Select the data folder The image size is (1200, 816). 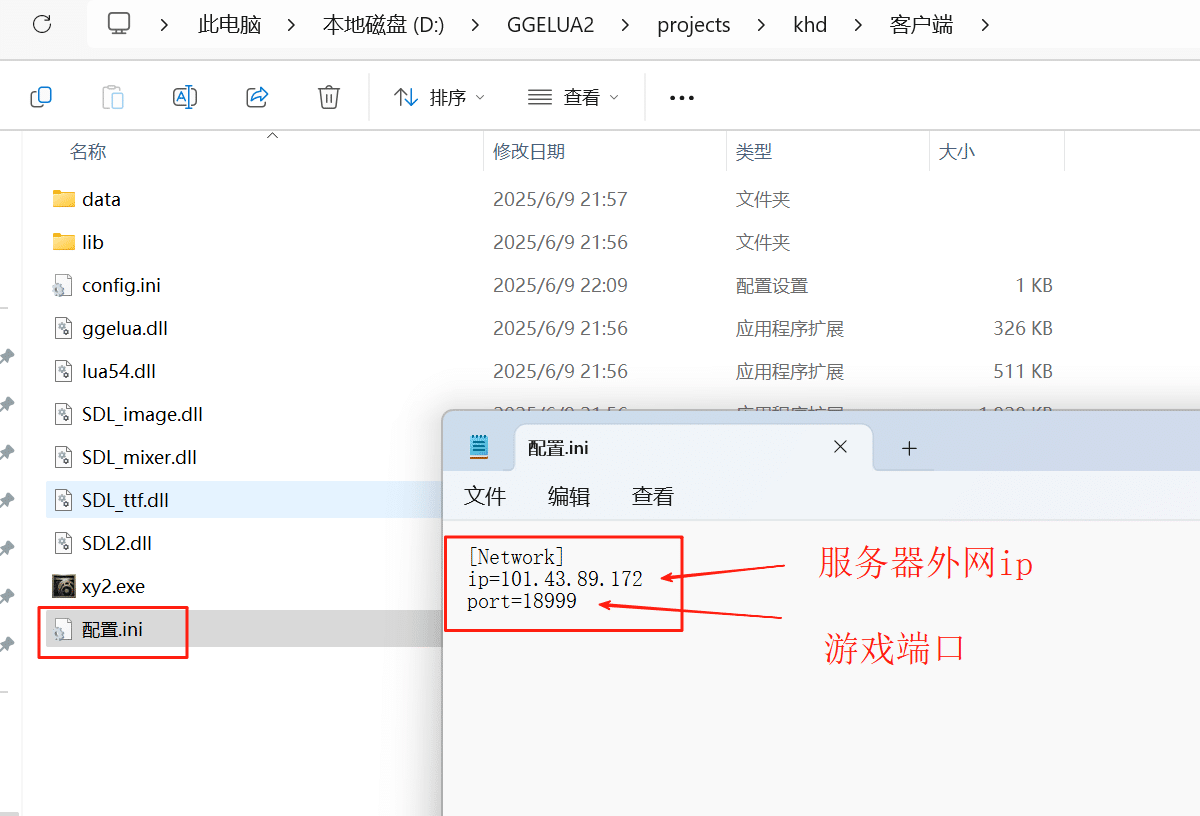[101, 199]
